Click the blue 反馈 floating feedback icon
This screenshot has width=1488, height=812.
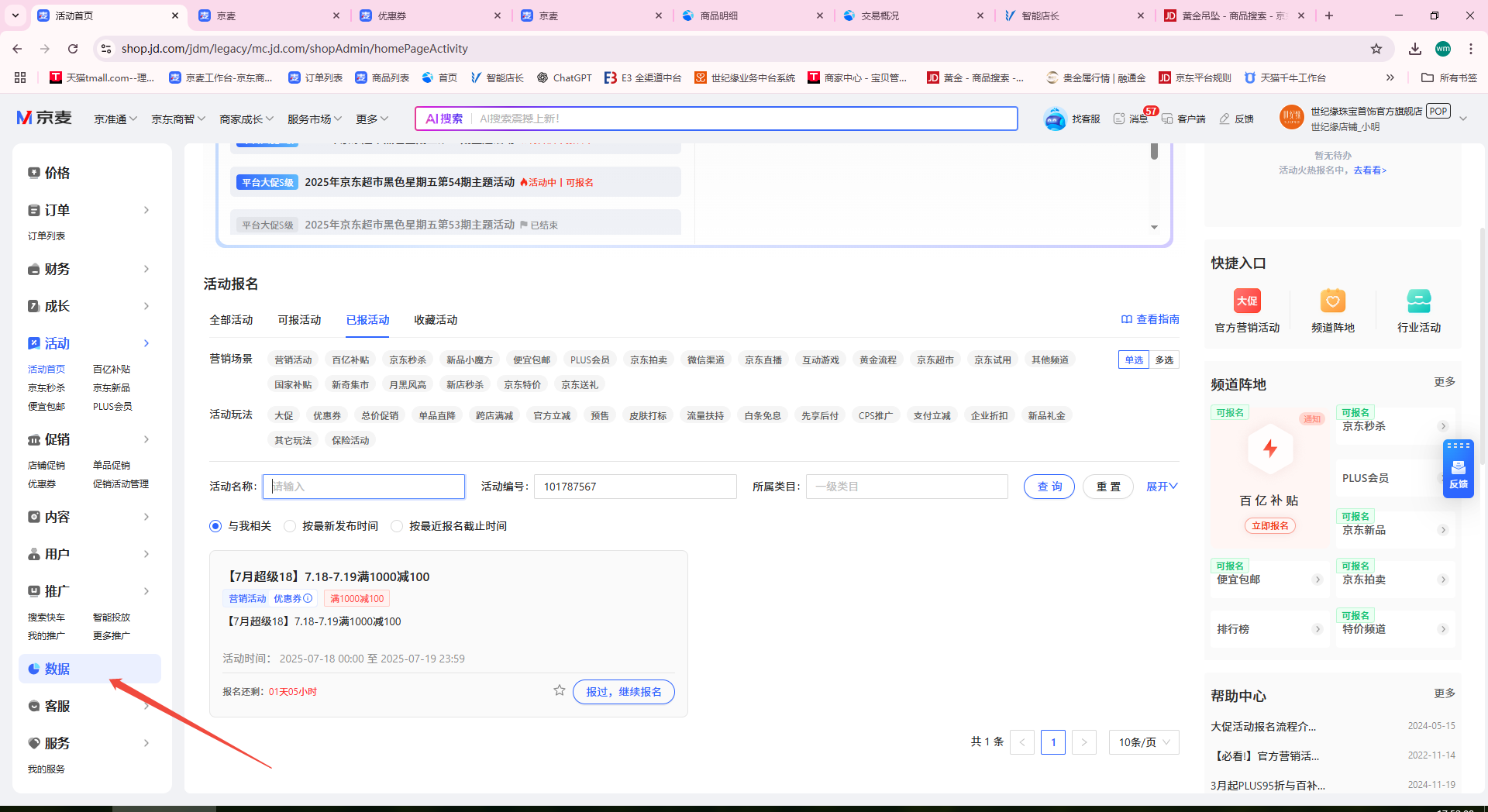point(1458,470)
